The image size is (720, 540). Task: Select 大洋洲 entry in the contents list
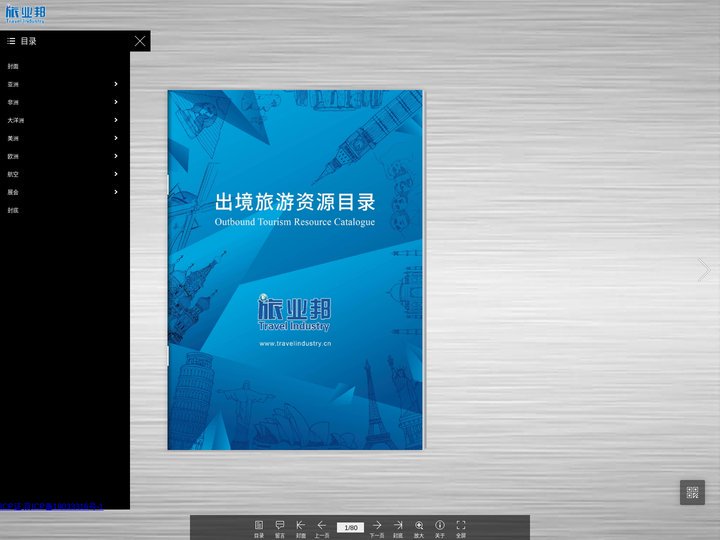click(16, 120)
